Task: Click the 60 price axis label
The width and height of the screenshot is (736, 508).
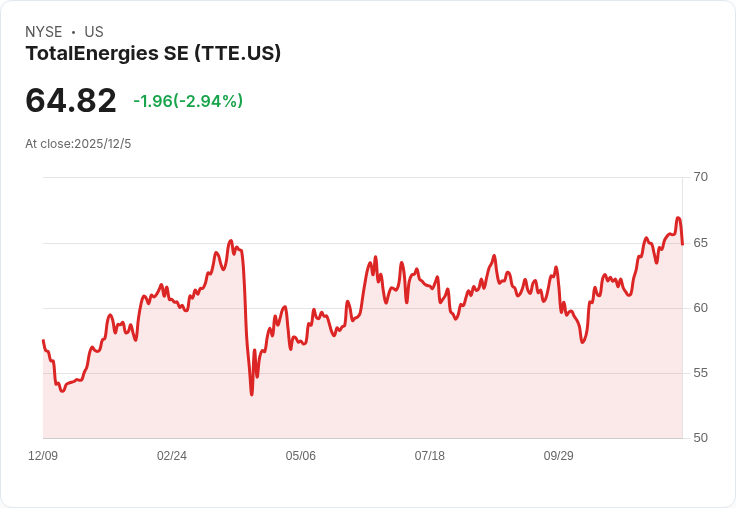Action: click(700, 308)
